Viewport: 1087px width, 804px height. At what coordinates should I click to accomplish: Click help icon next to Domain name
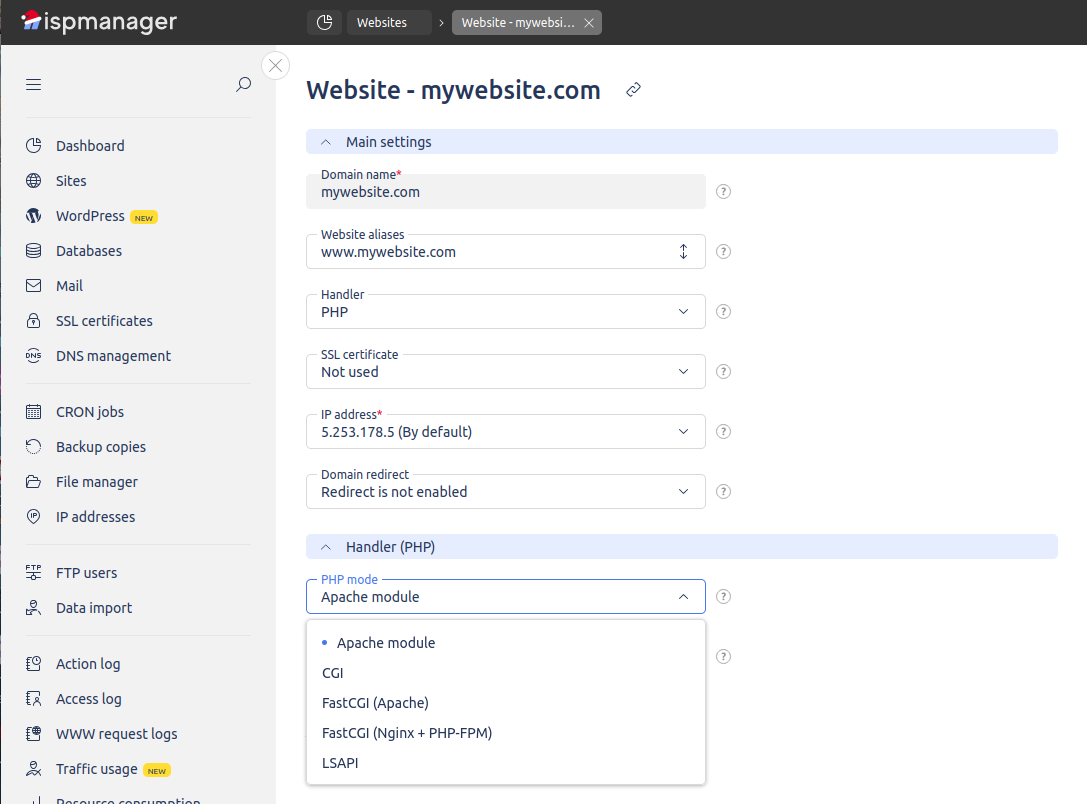pyautogui.click(x=723, y=191)
